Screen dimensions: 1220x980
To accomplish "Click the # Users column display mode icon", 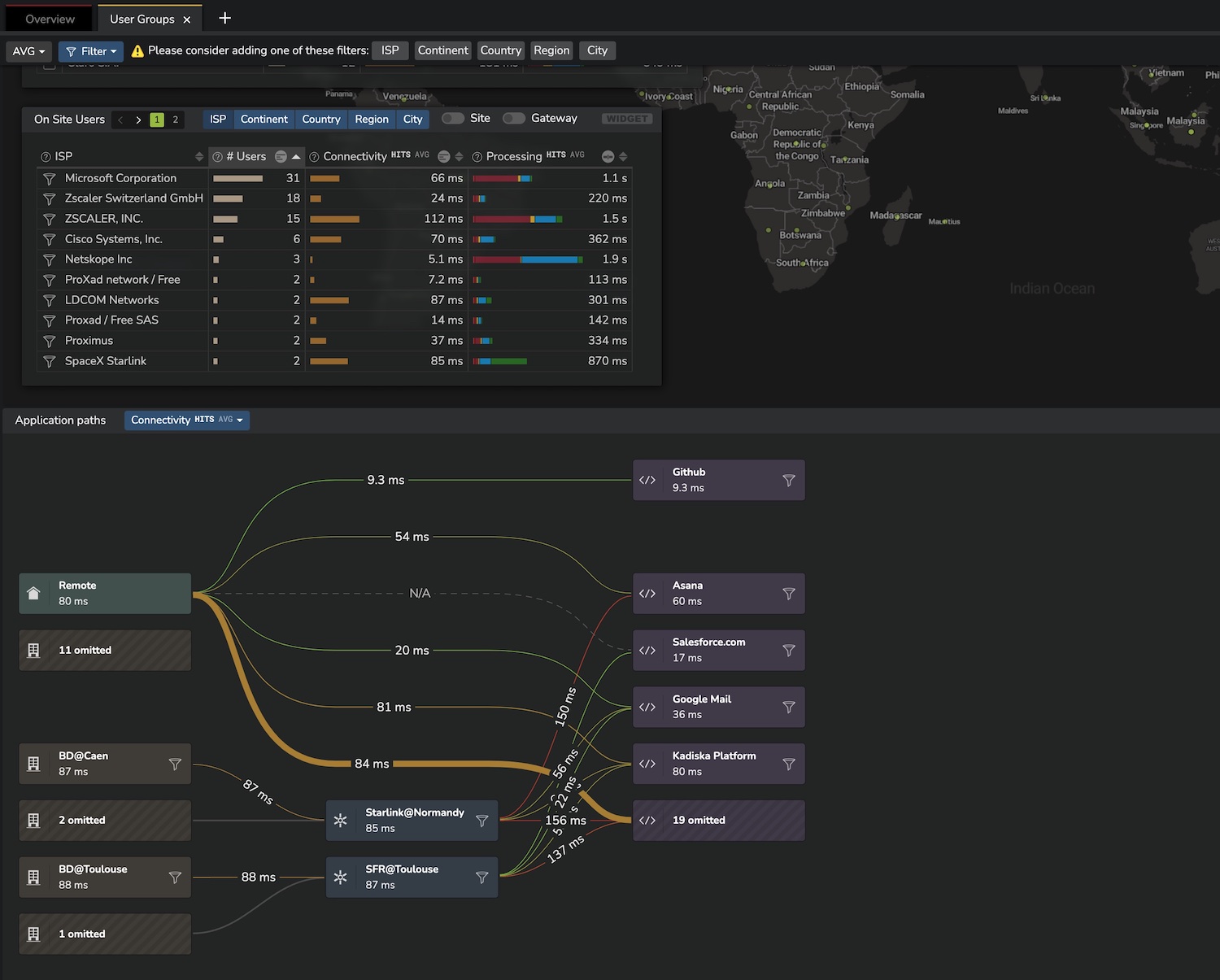I will pyautogui.click(x=281, y=157).
